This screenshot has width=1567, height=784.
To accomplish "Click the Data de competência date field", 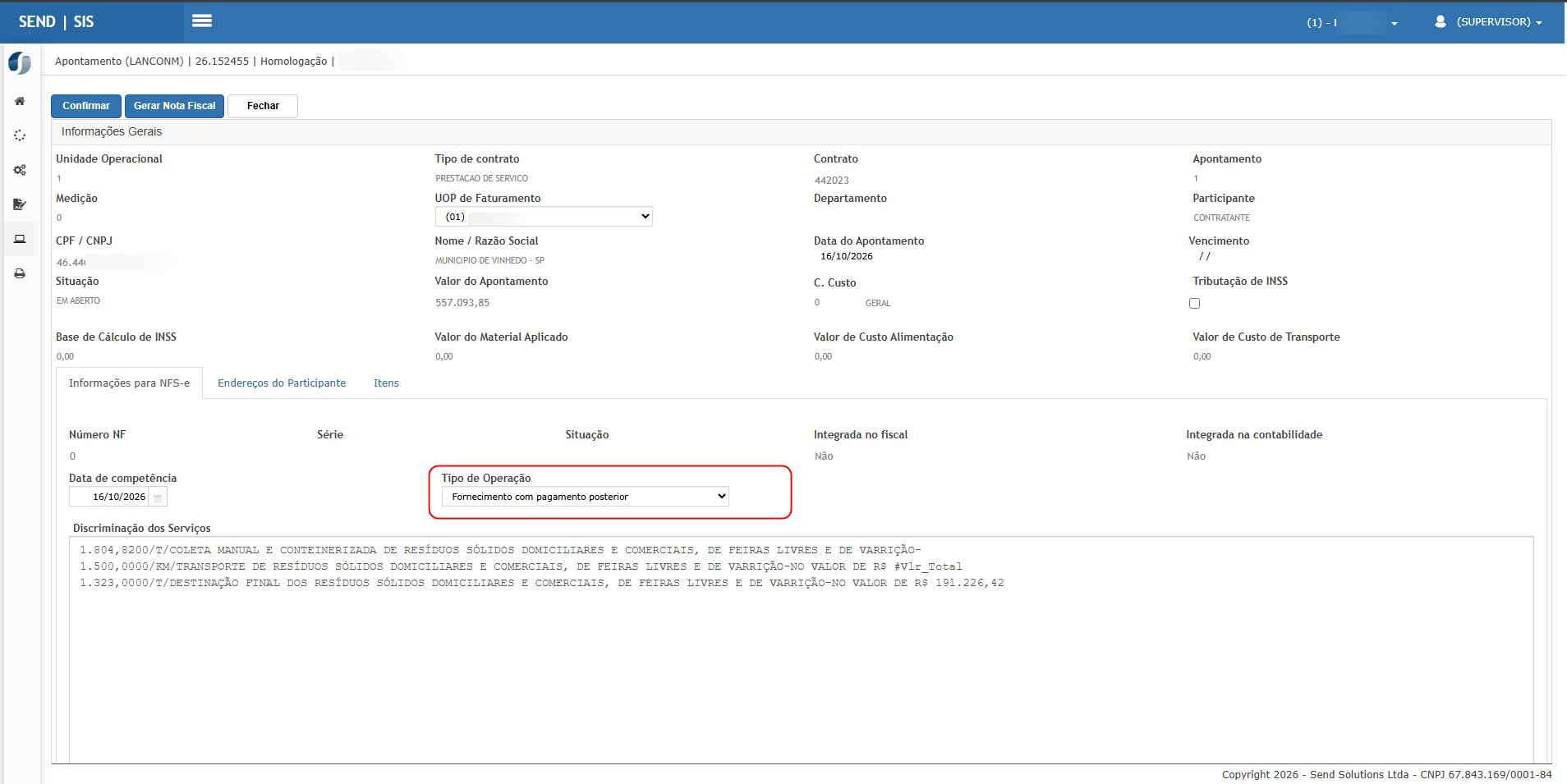I will [109, 497].
